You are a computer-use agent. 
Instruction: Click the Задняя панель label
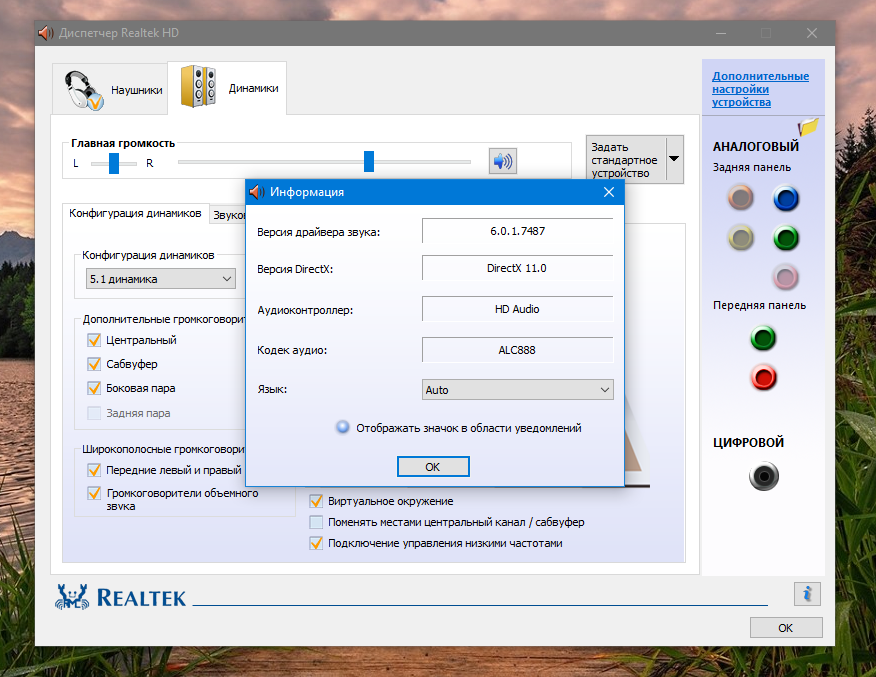(751, 167)
